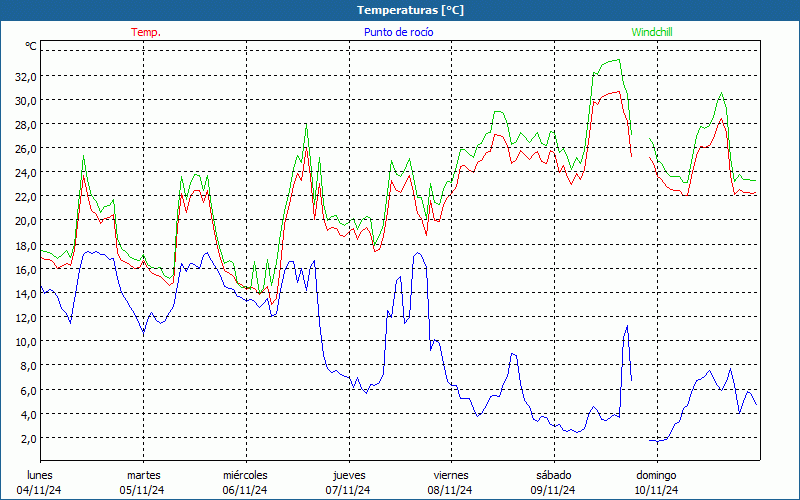Image resolution: width=800 pixels, height=500 pixels.
Task: Click the martes day label
Action: (143, 475)
